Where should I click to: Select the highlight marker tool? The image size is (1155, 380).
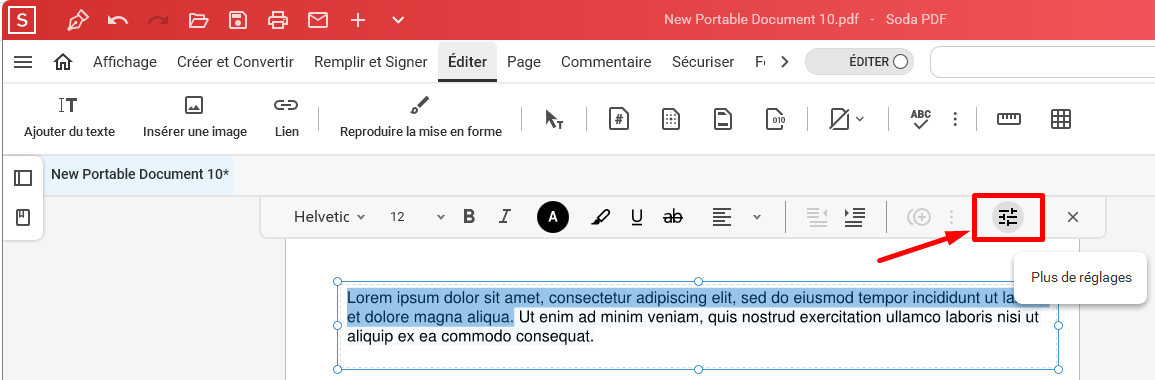[x=601, y=217]
